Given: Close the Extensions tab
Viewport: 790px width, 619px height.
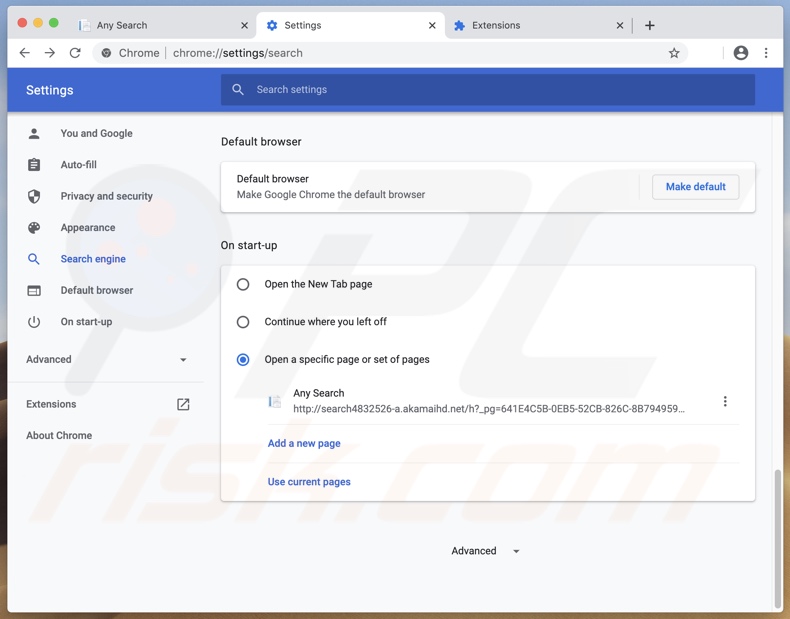Looking at the screenshot, I should tap(620, 25).
